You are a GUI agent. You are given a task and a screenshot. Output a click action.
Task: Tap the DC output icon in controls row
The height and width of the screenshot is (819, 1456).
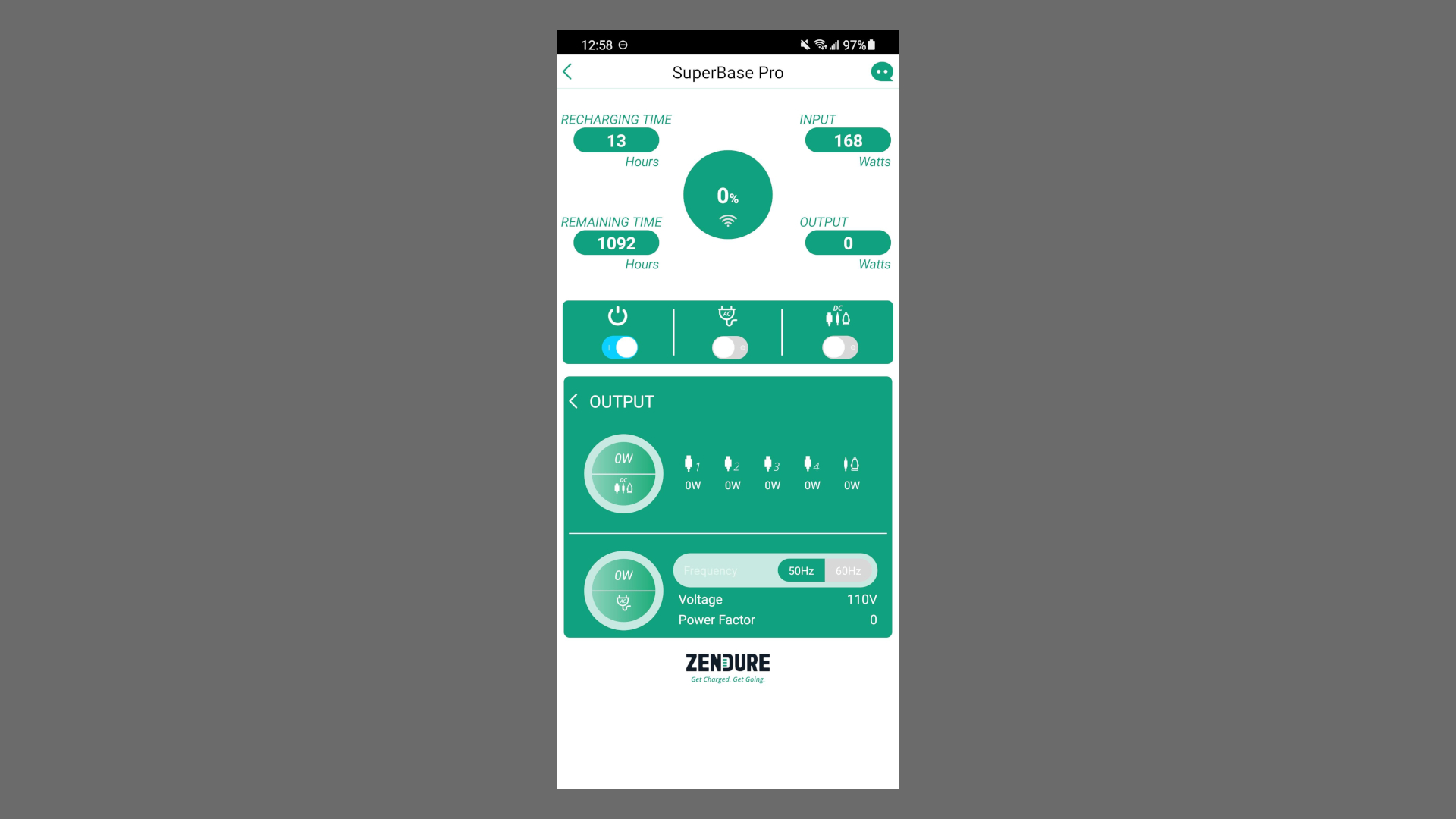point(837,316)
